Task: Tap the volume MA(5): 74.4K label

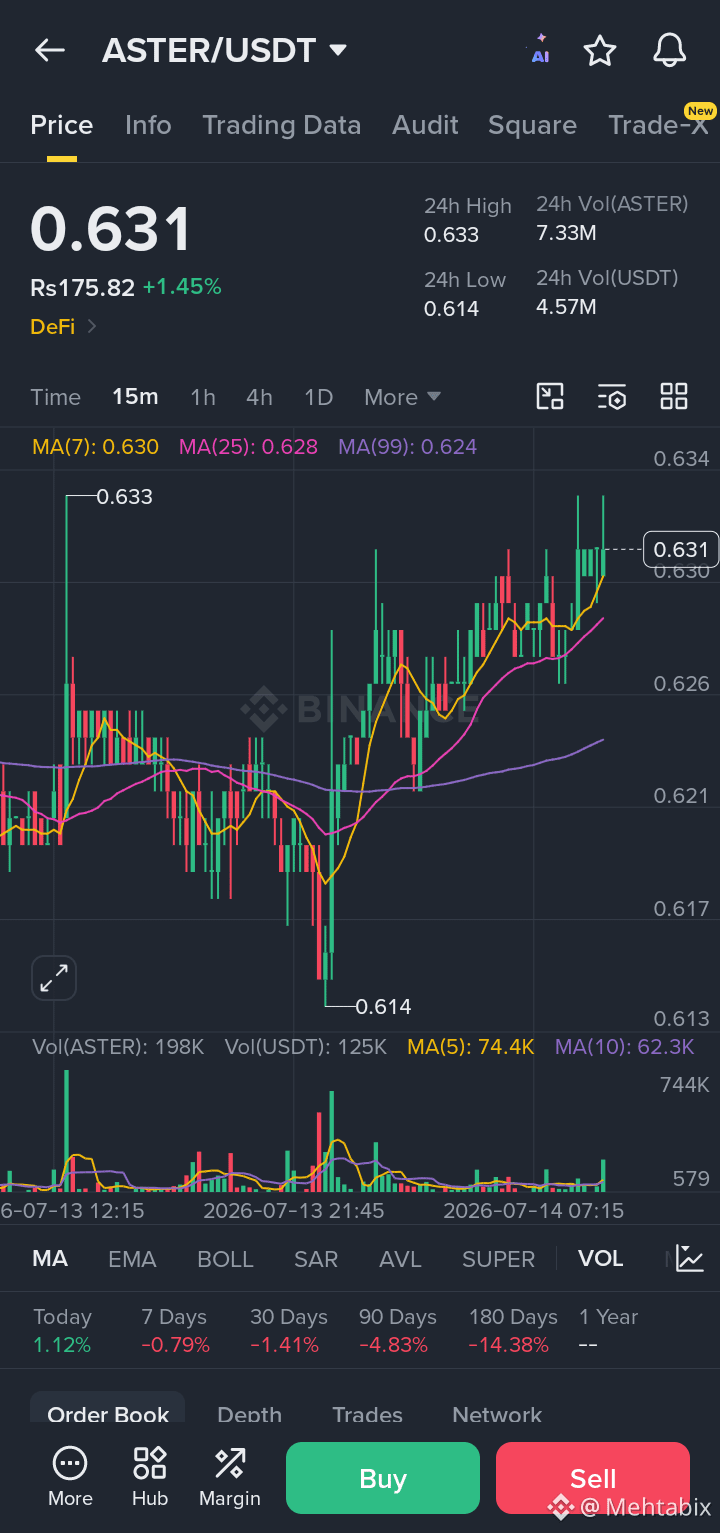Action: click(471, 1047)
